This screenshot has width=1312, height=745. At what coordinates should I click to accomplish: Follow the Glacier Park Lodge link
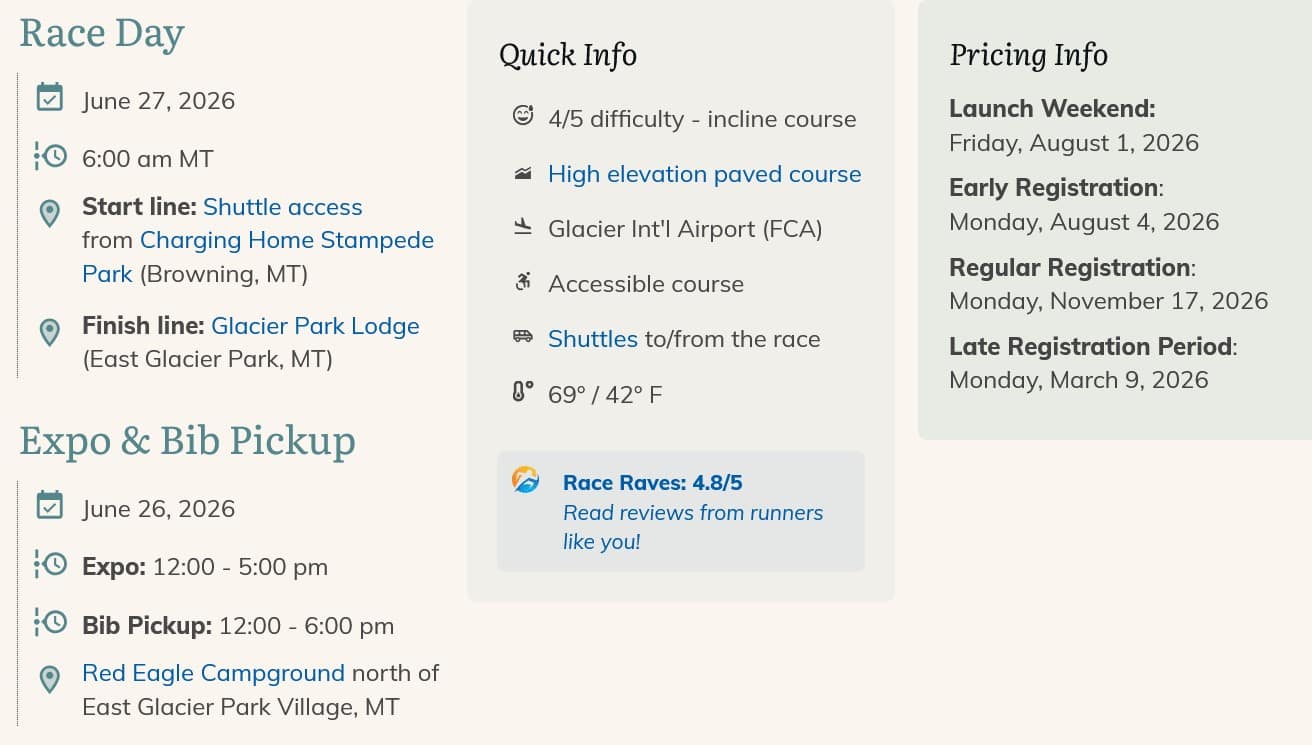(315, 326)
